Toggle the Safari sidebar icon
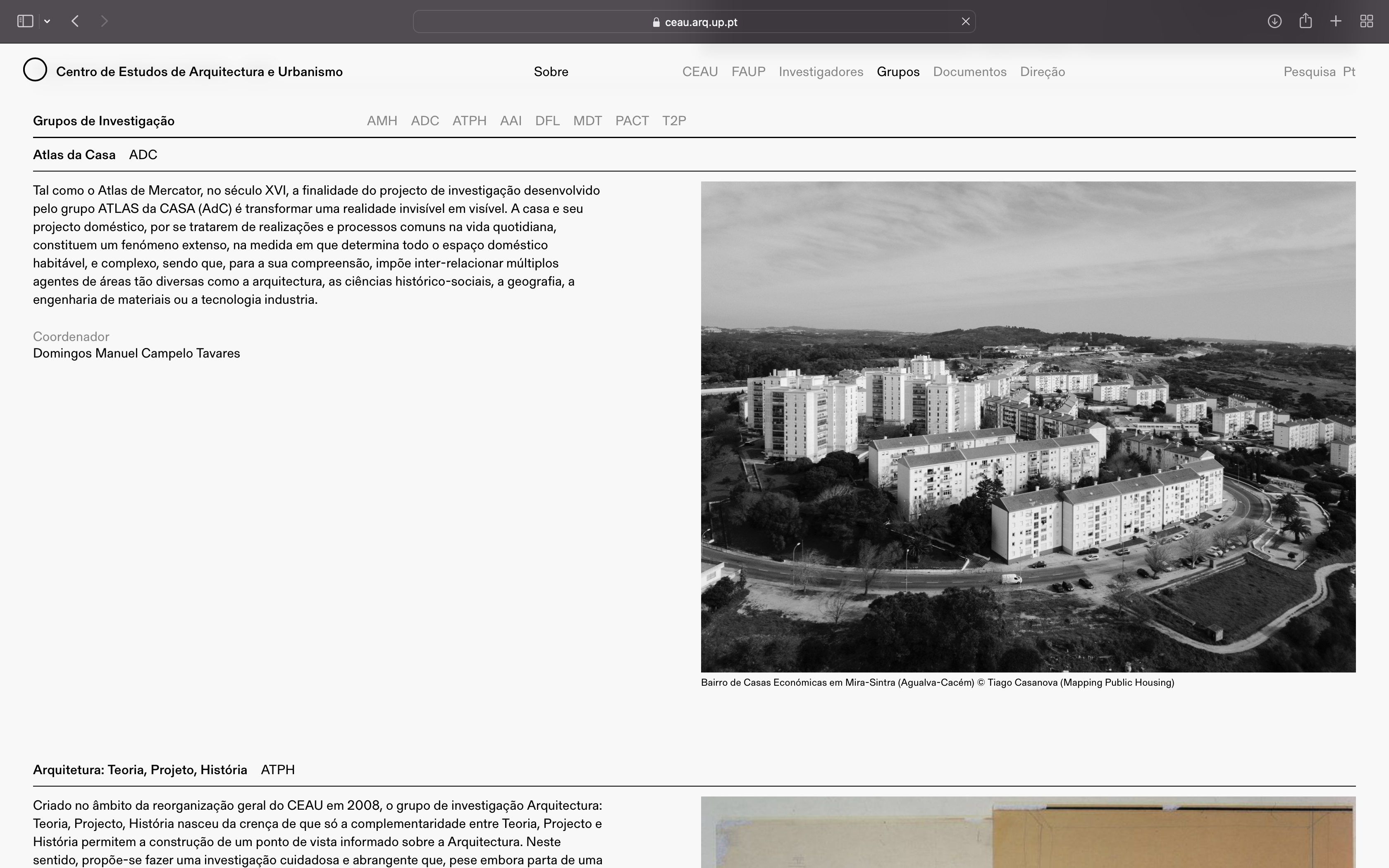 tap(25, 21)
